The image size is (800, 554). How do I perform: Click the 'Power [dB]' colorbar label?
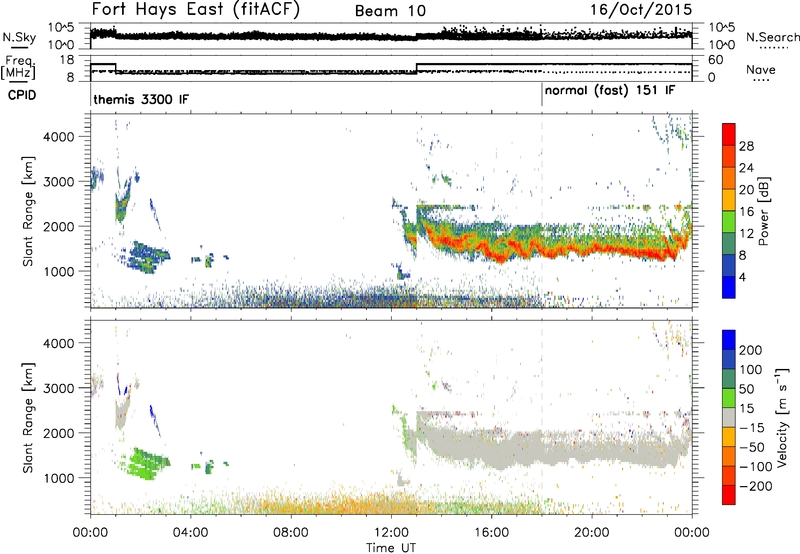coord(763,211)
